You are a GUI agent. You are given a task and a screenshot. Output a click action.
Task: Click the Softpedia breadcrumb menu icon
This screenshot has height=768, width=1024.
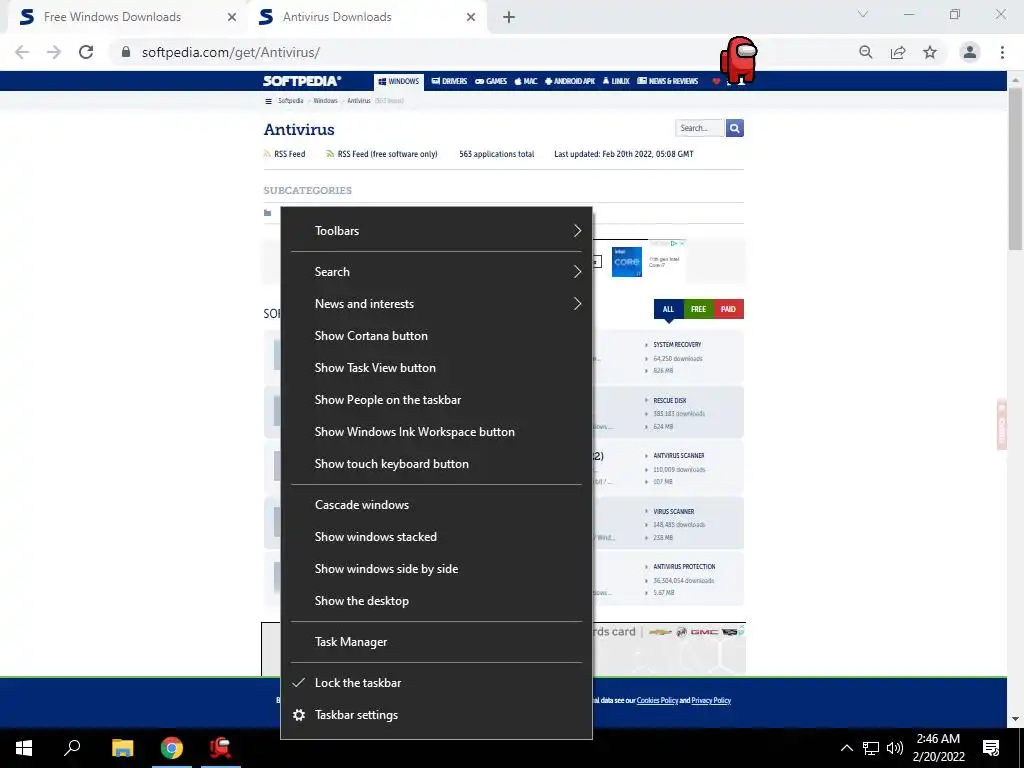(x=268, y=101)
